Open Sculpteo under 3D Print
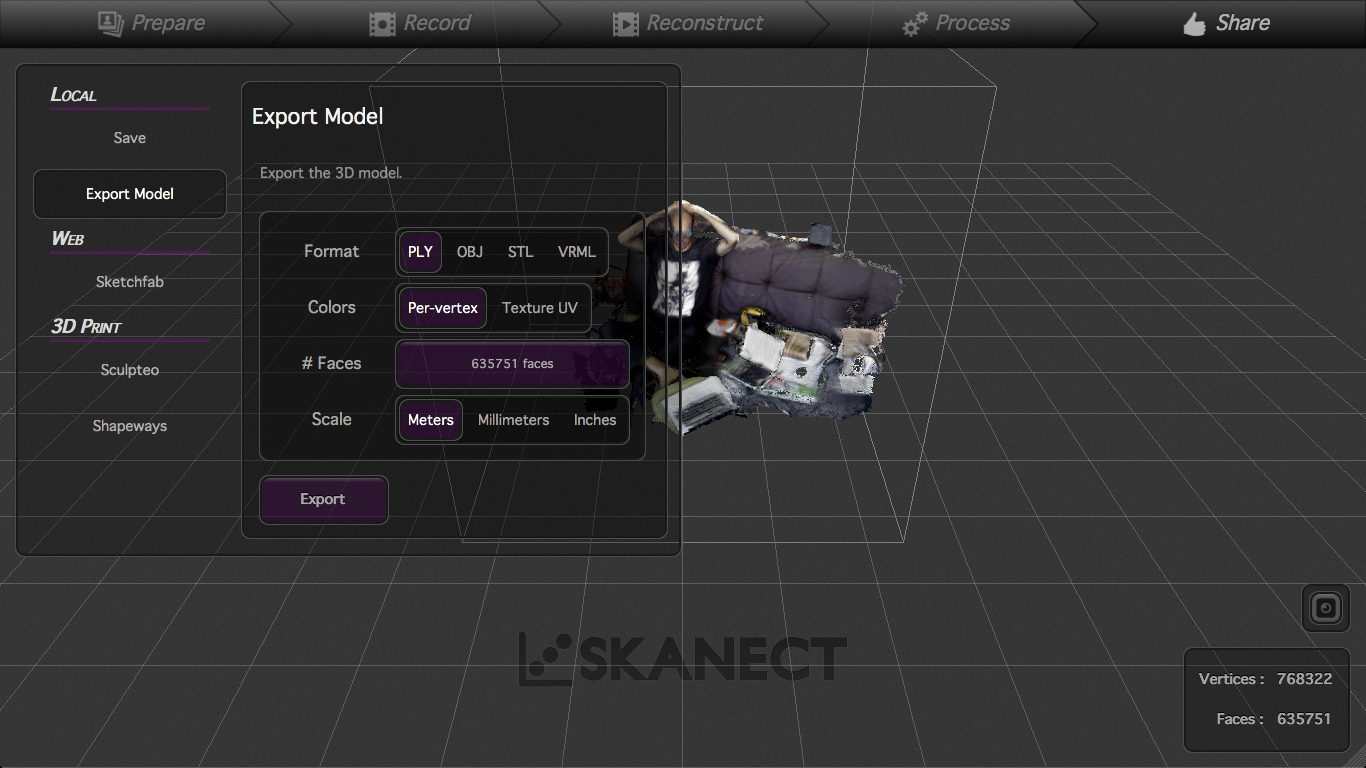This screenshot has height=768, width=1366. click(x=129, y=369)
